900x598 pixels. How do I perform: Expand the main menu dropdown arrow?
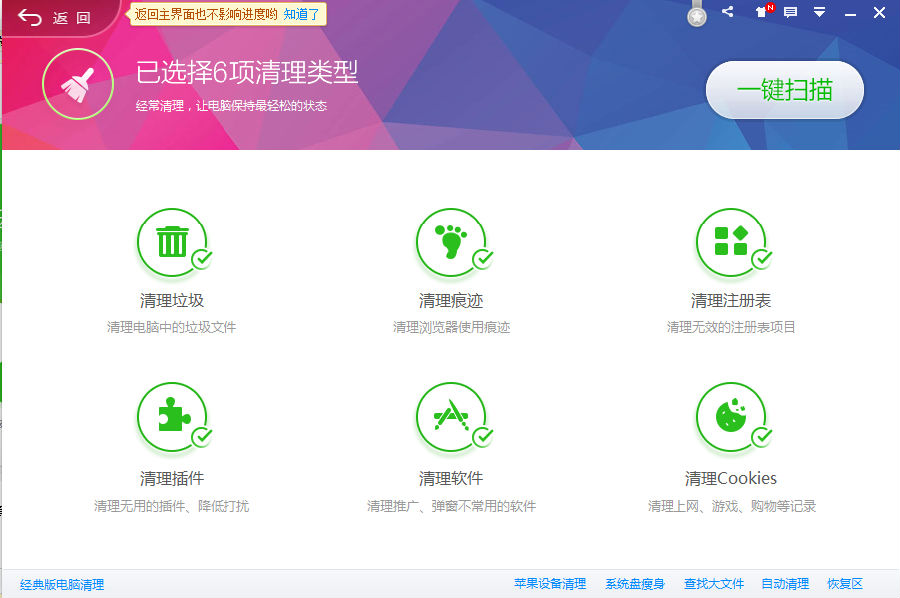(820, 12)
